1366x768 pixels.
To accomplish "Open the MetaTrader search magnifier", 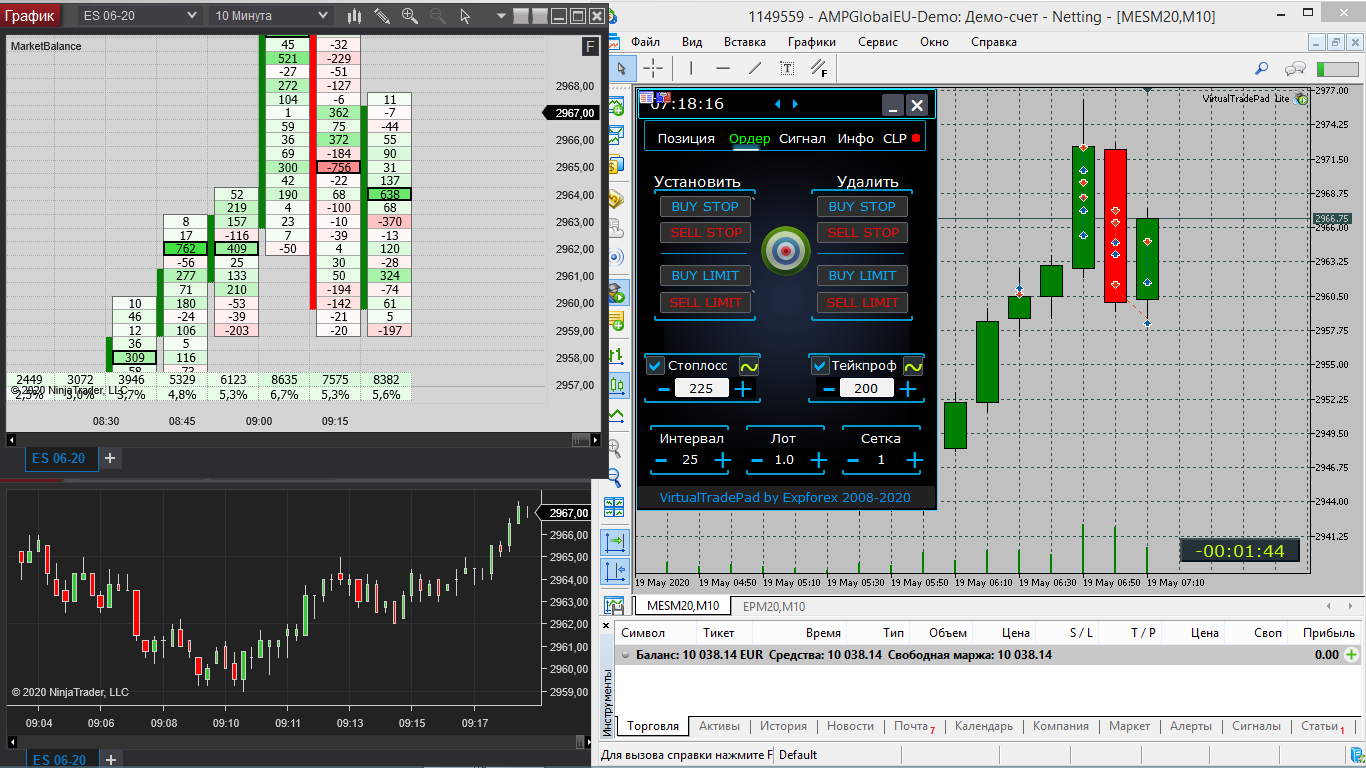I will pos(1262,68).
